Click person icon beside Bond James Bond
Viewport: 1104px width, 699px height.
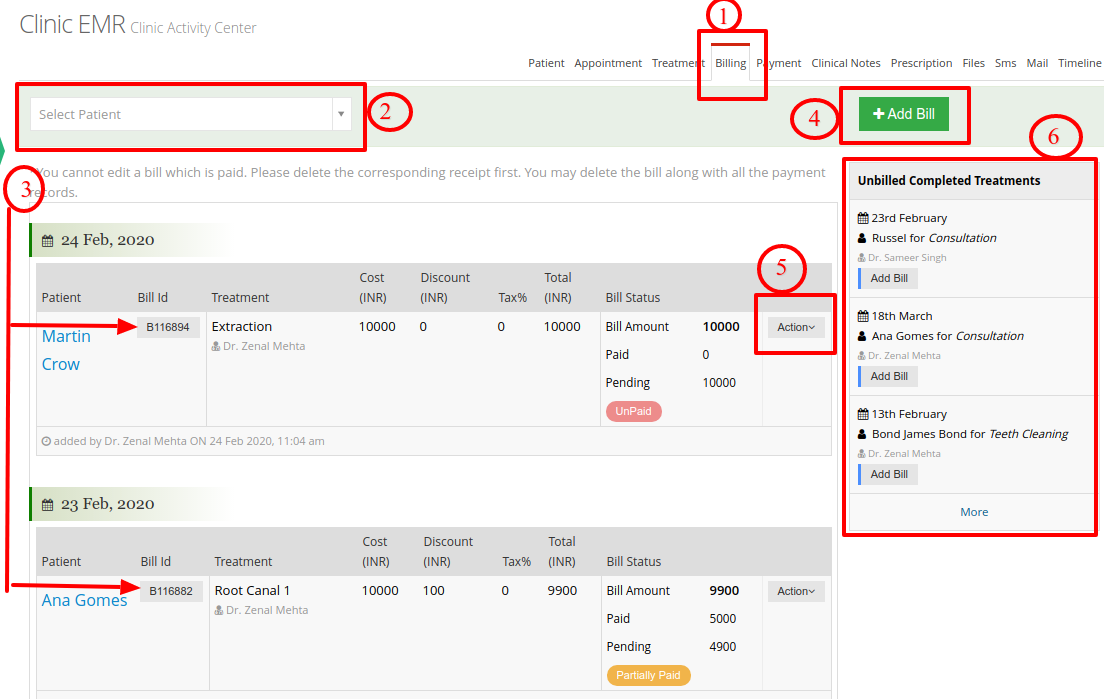click(862, 434)
